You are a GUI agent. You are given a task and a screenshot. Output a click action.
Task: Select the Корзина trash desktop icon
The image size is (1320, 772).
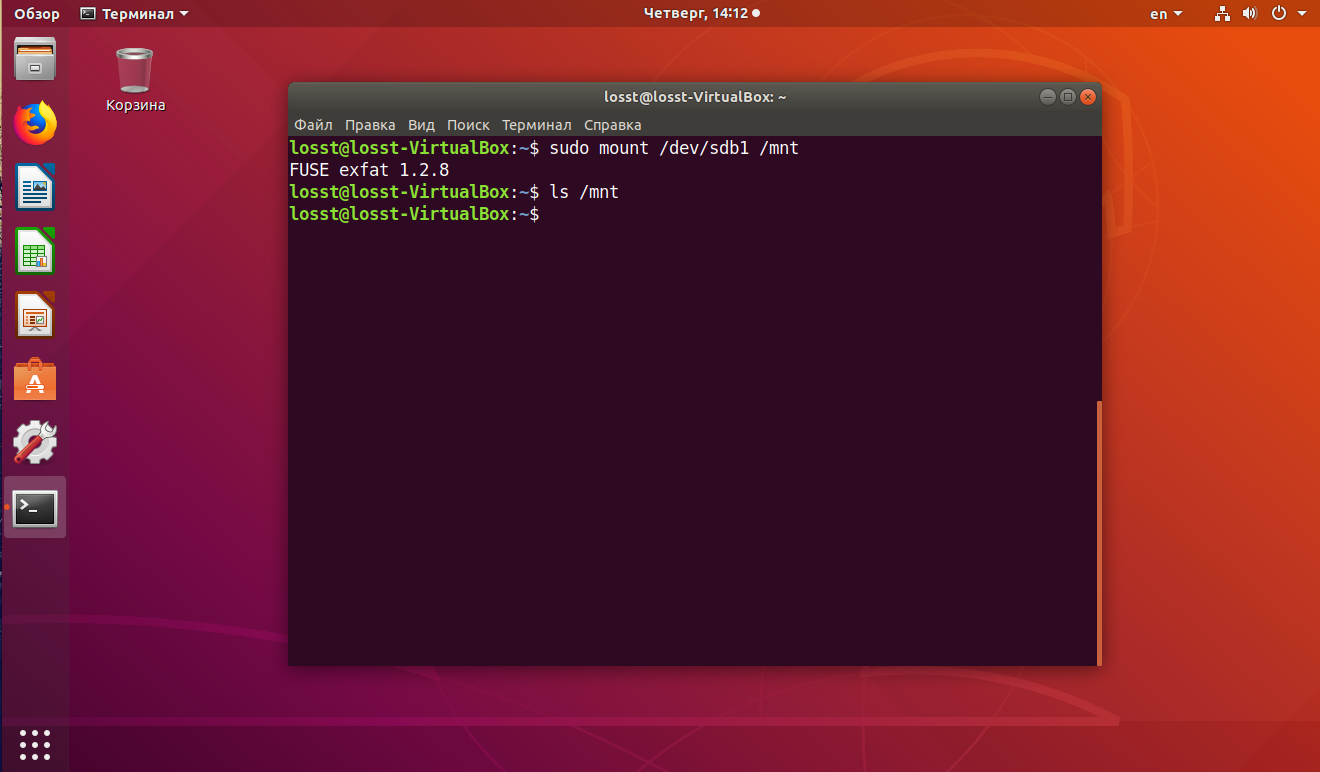[x=135, y=80]
